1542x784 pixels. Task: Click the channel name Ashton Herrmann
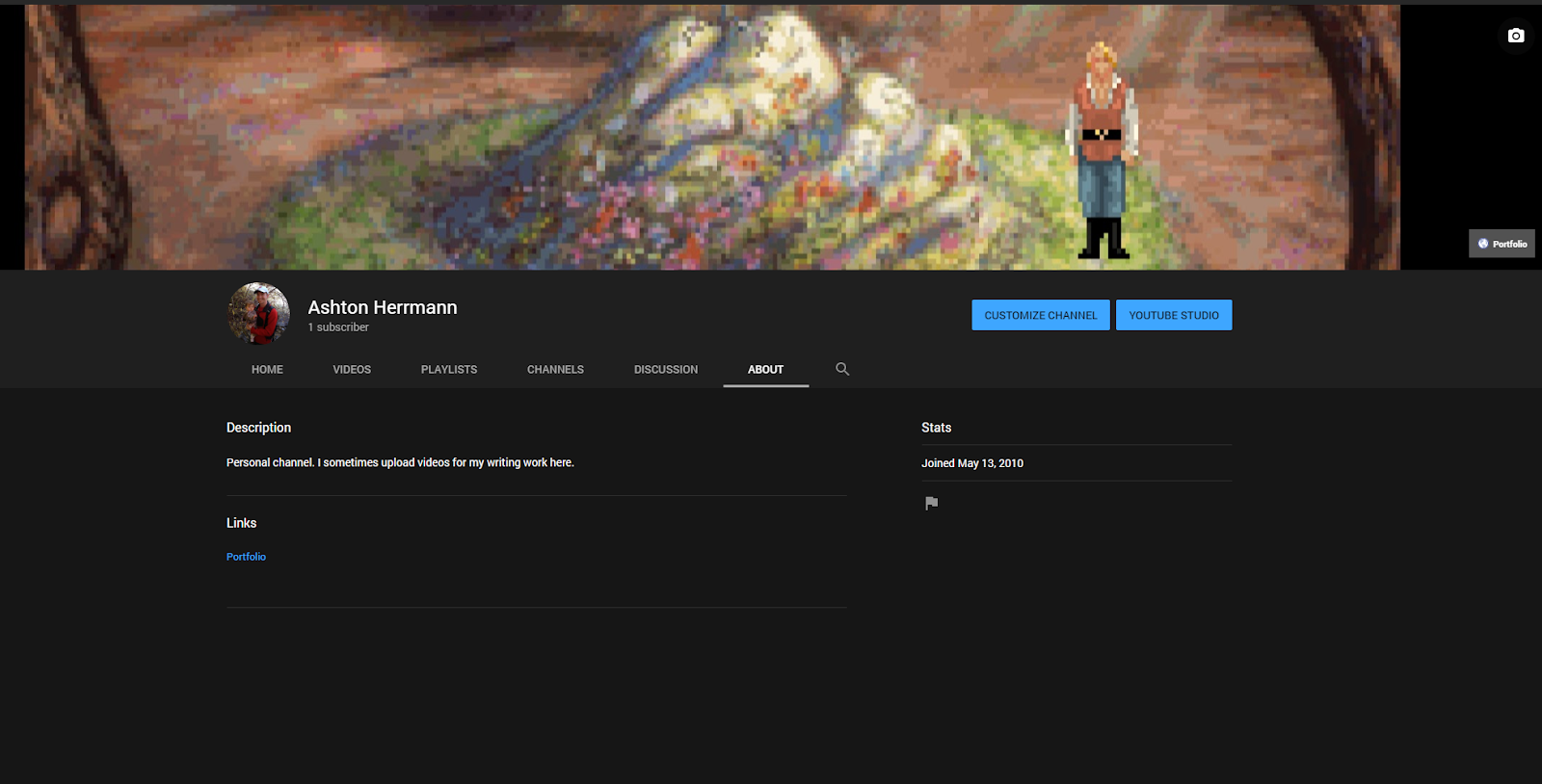383,307
